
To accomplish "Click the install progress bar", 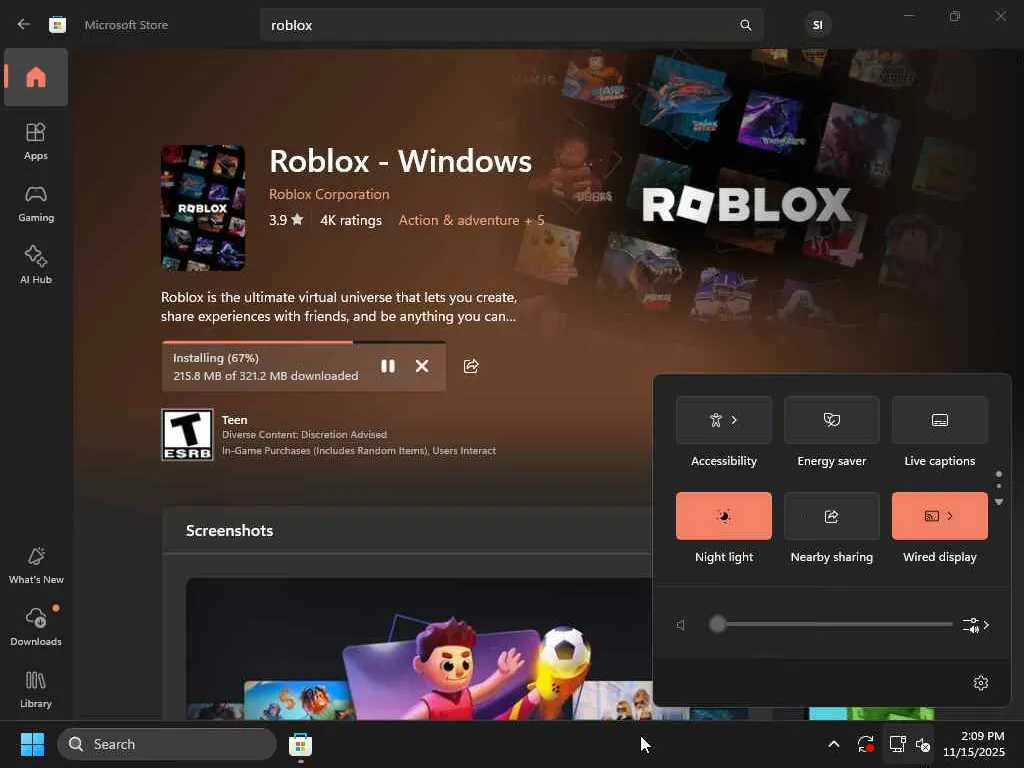I will tap(304, 342).
